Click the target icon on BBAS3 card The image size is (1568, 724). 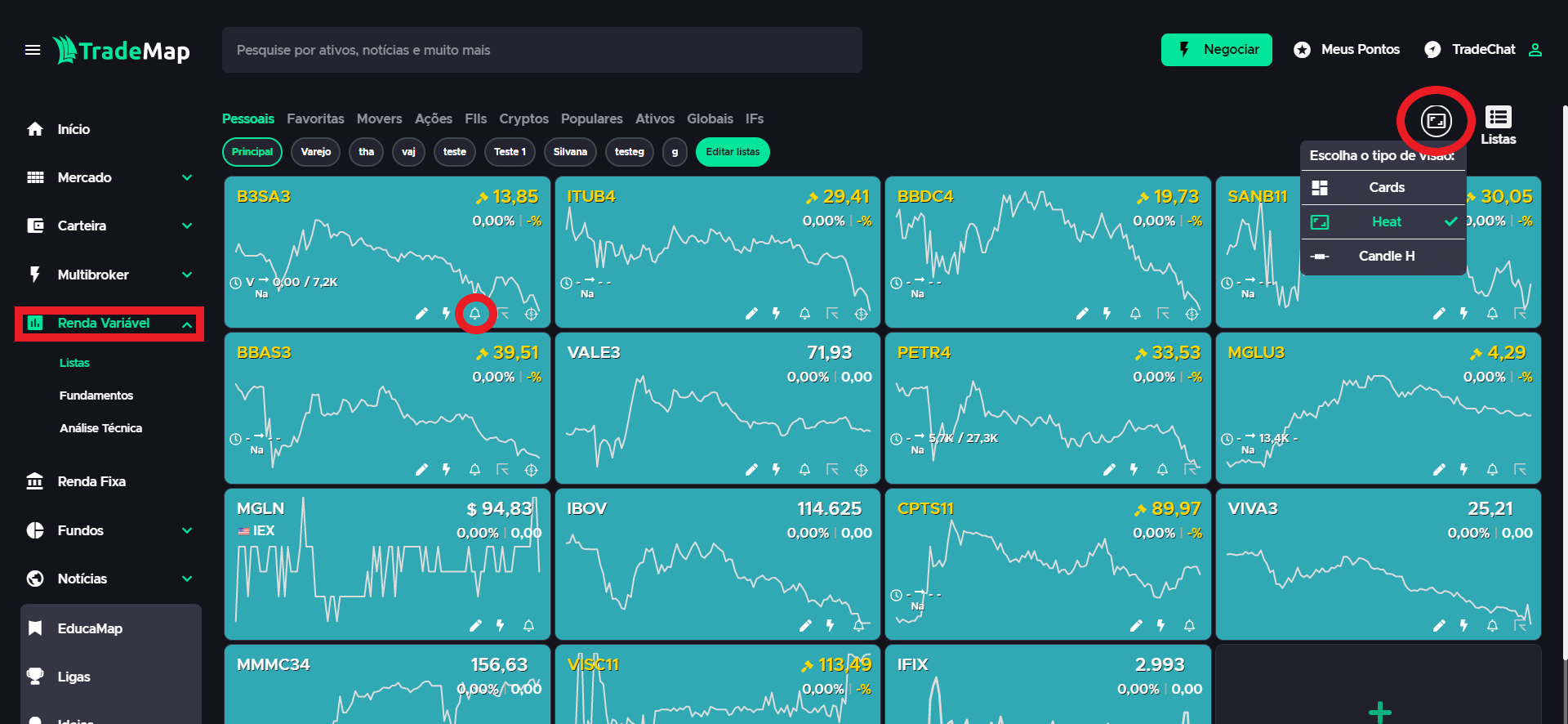531,470
